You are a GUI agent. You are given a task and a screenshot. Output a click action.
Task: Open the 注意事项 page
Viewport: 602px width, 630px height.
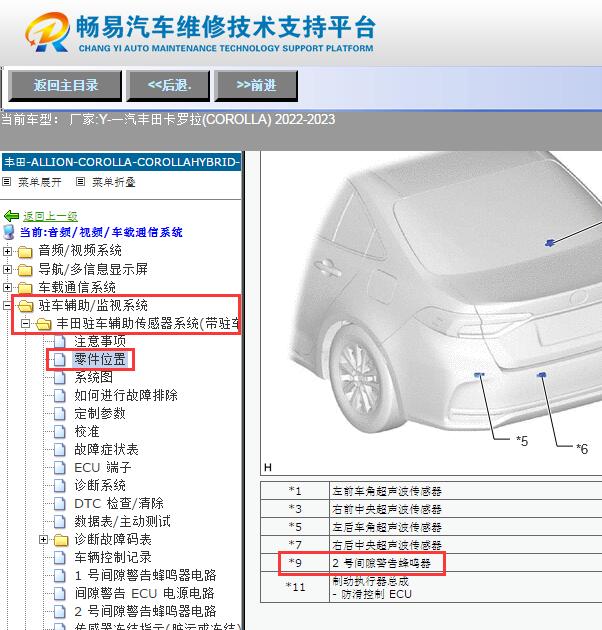[100, 341]
